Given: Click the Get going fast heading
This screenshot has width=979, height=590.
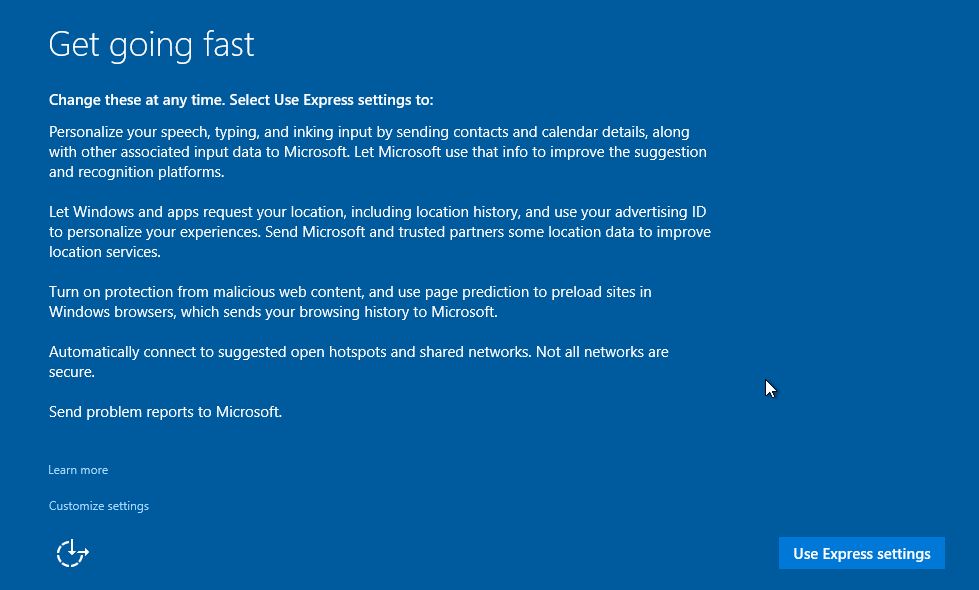Looking at the screenshot, I should click(152, 45).
